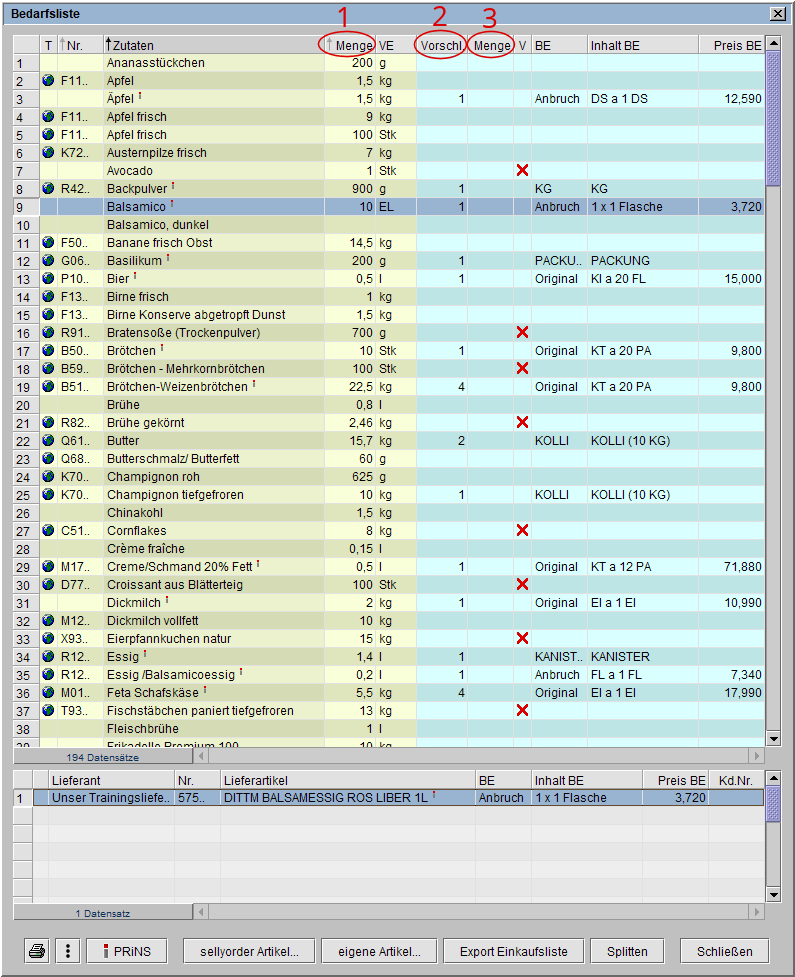Click the globe icon in the Backpulver row
The height and width of the screenshot is (977, 795).
49,189
